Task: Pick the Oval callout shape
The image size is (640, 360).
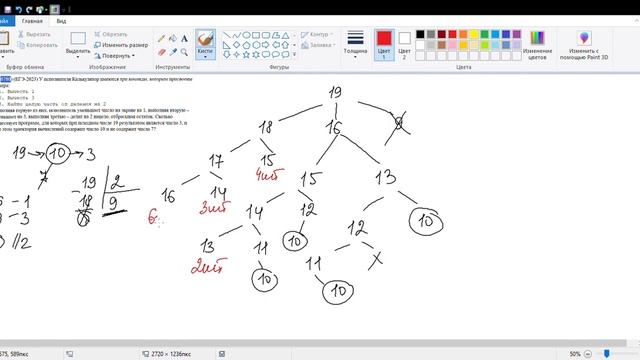Action: [x=276, y=54]
